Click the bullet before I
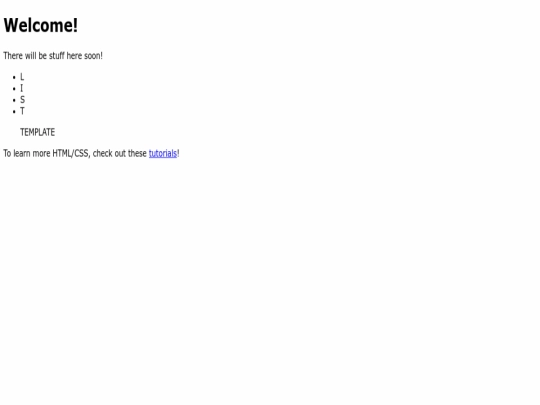The height and width of the screenshot is (405, 540). pyautogui.click(x=14, y=89)
